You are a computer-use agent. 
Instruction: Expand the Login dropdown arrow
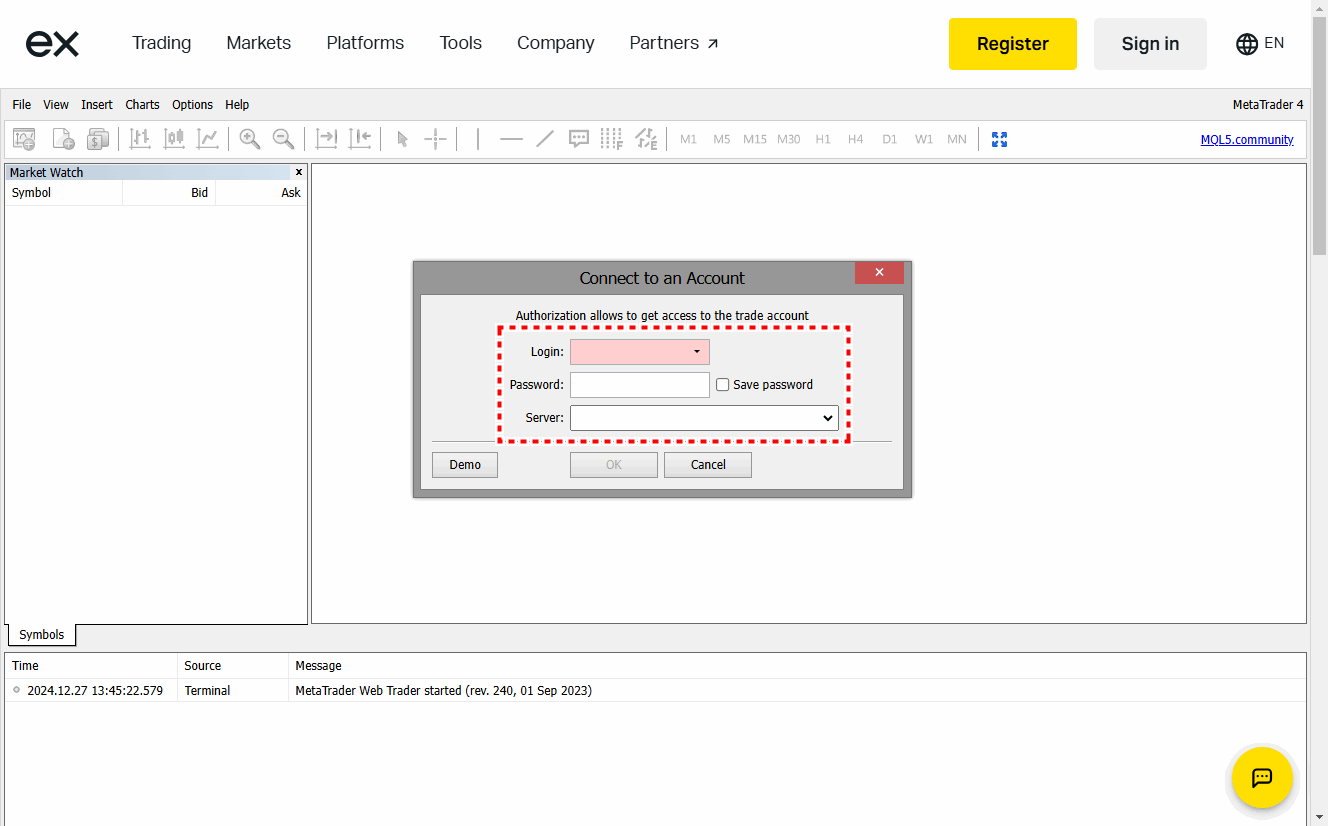point(697,352)
